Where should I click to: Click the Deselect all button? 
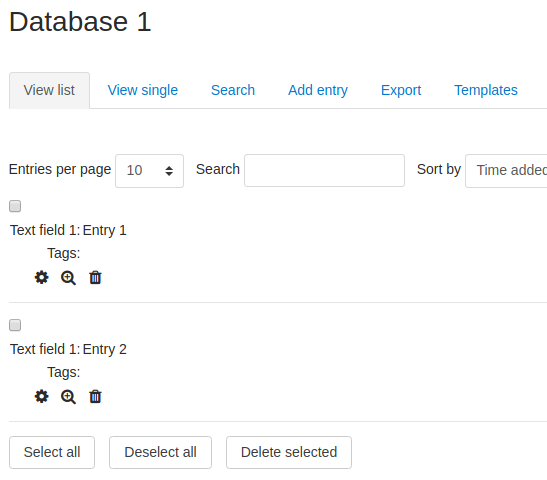pos(160,452)
